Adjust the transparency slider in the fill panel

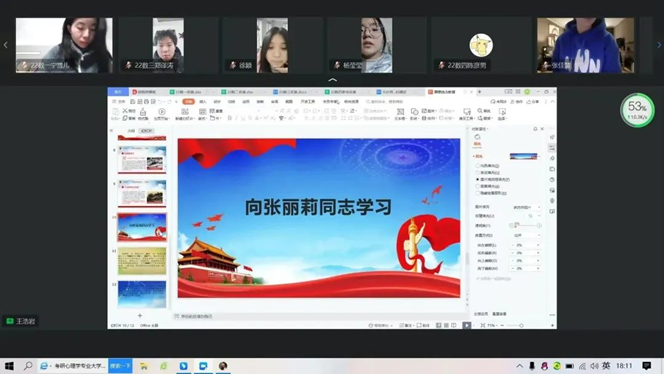click(x=525, y=226)
